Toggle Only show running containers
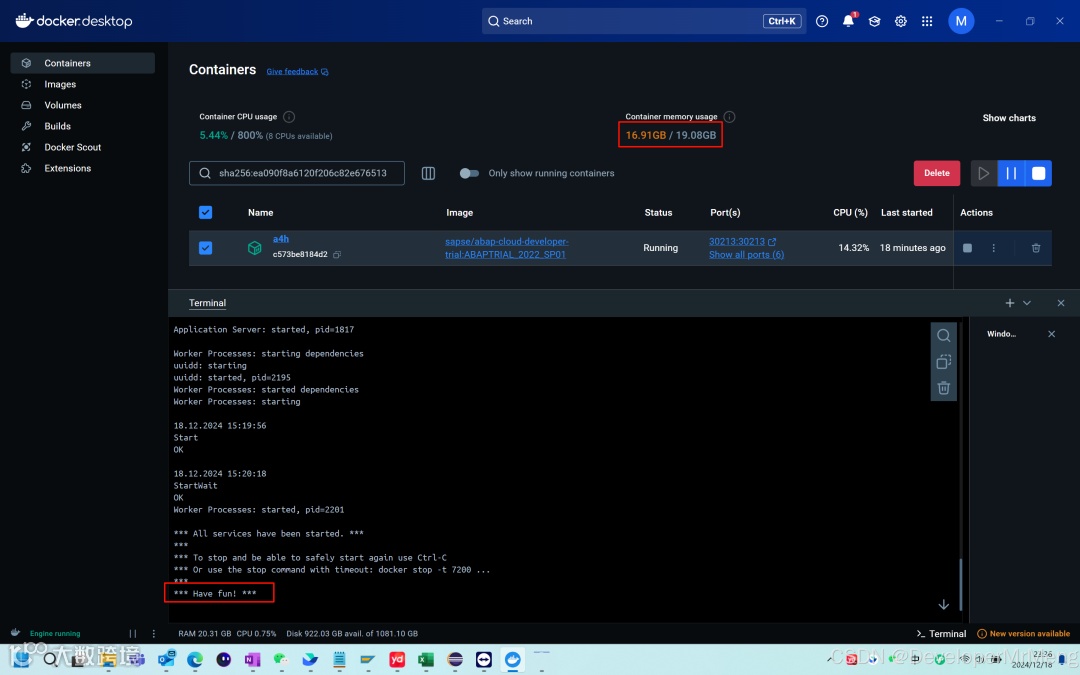This screenshot has width=1080, height=675. coord(469,173)
